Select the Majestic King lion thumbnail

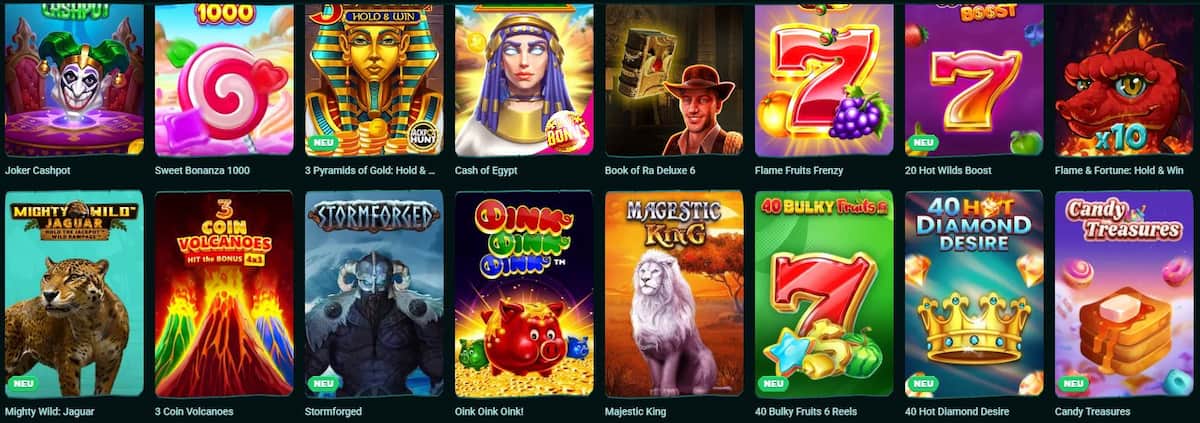674,293
